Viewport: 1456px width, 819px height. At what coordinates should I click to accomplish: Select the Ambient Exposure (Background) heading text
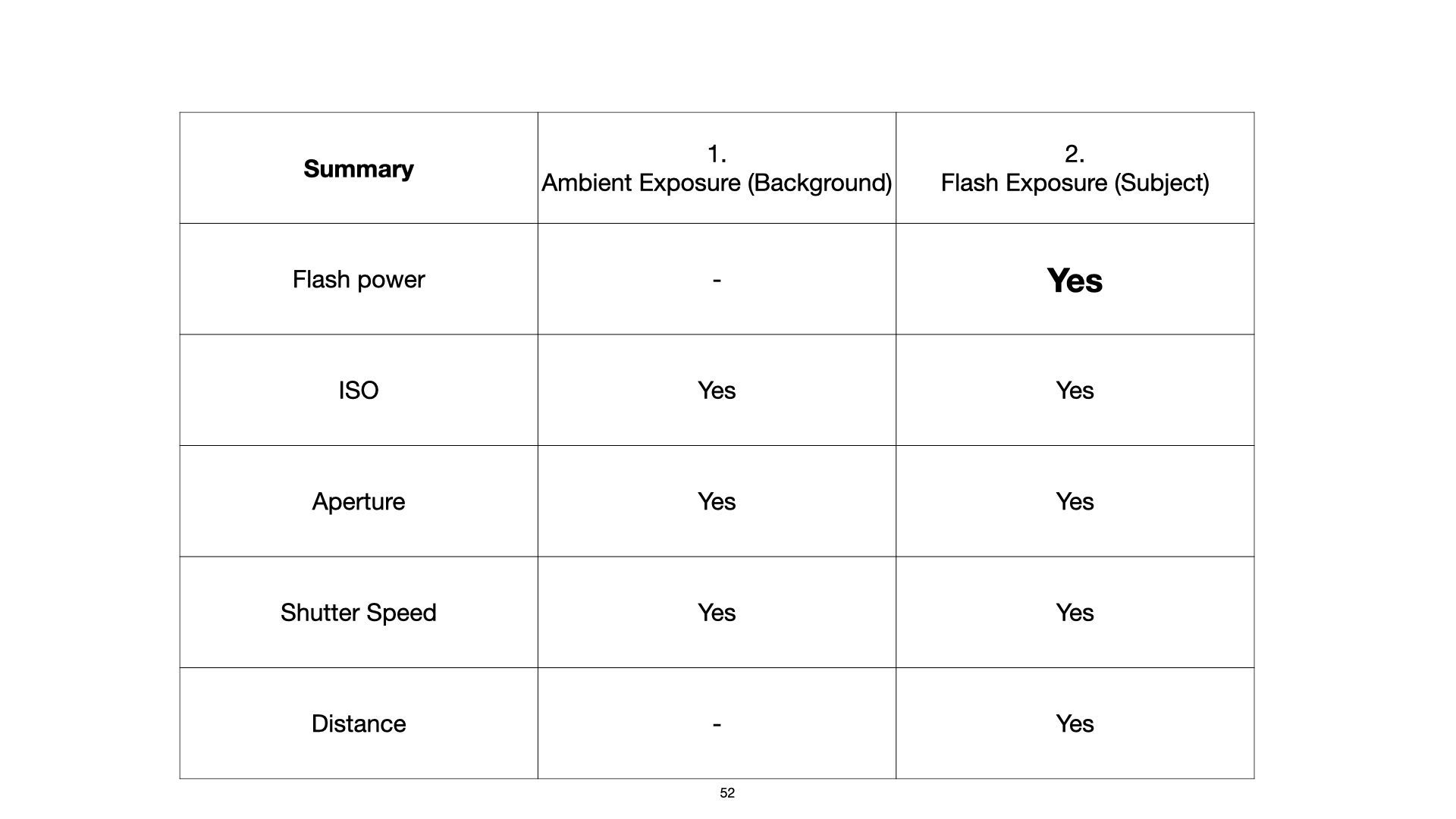716,183
